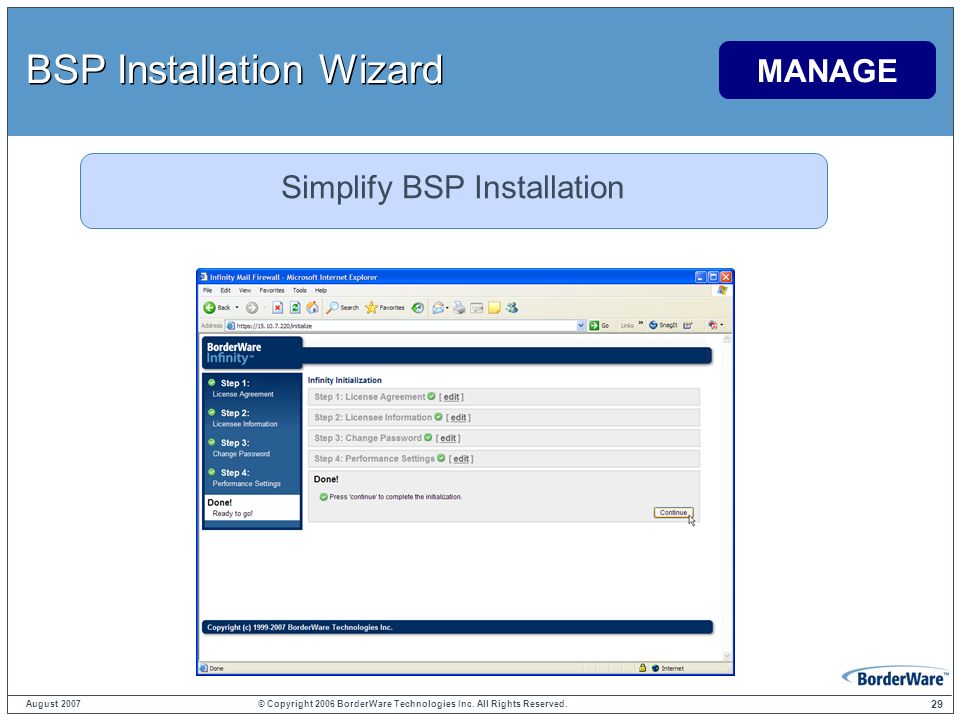Viewport: 960px width, 720px height.
Task: Click the browser vertical scrollbar down arrow
Action: 727,656
